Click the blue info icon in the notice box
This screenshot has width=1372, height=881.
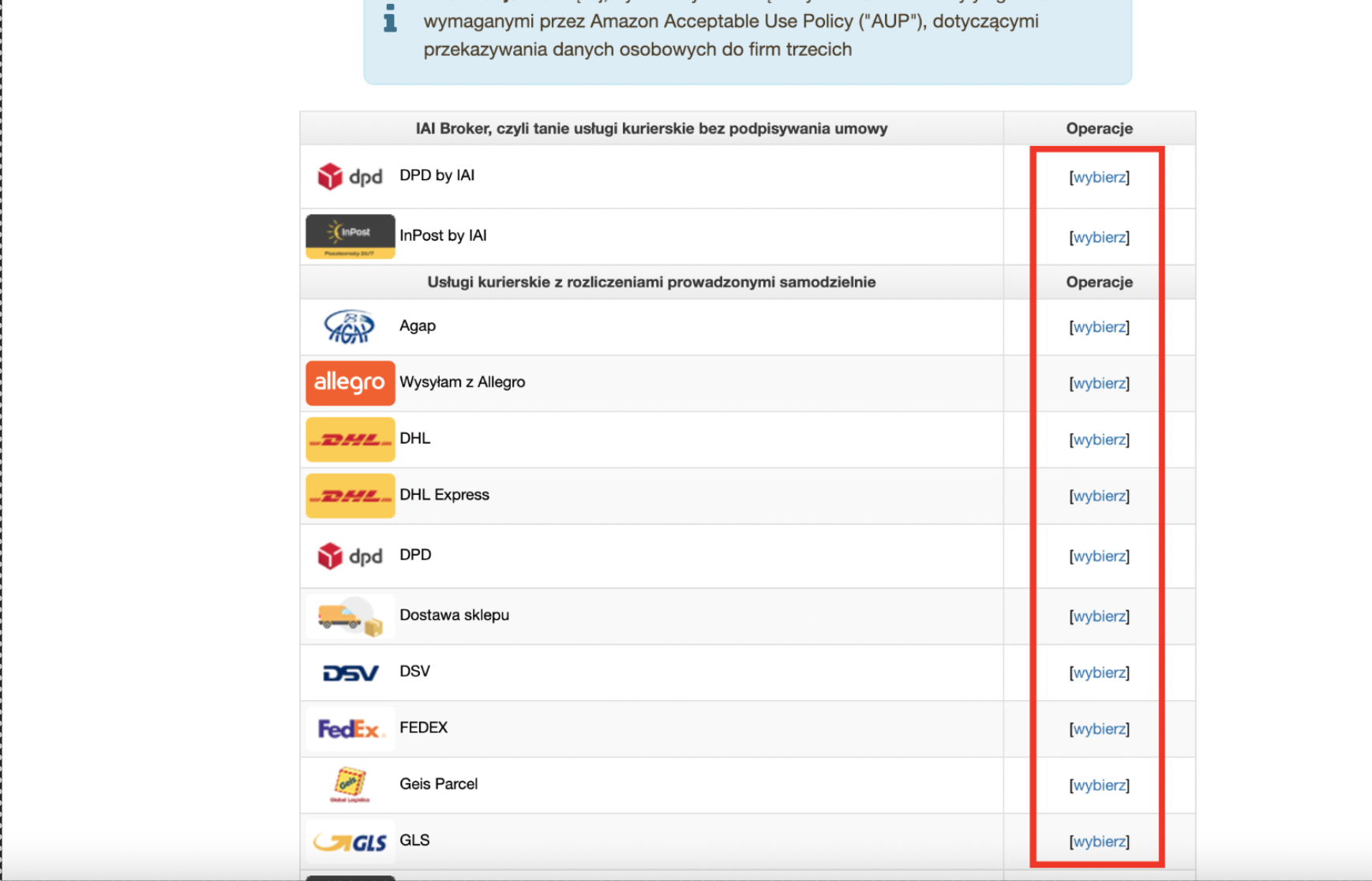[390, 18]
